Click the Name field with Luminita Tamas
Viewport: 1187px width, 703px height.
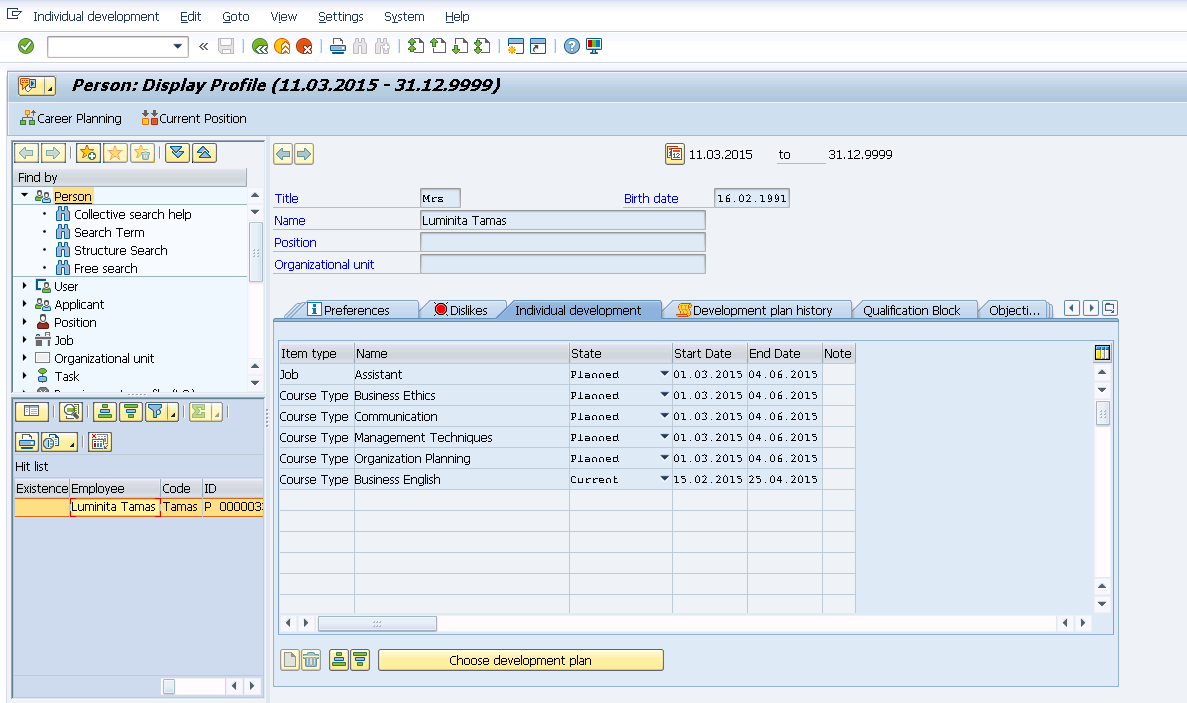point(562,220)
